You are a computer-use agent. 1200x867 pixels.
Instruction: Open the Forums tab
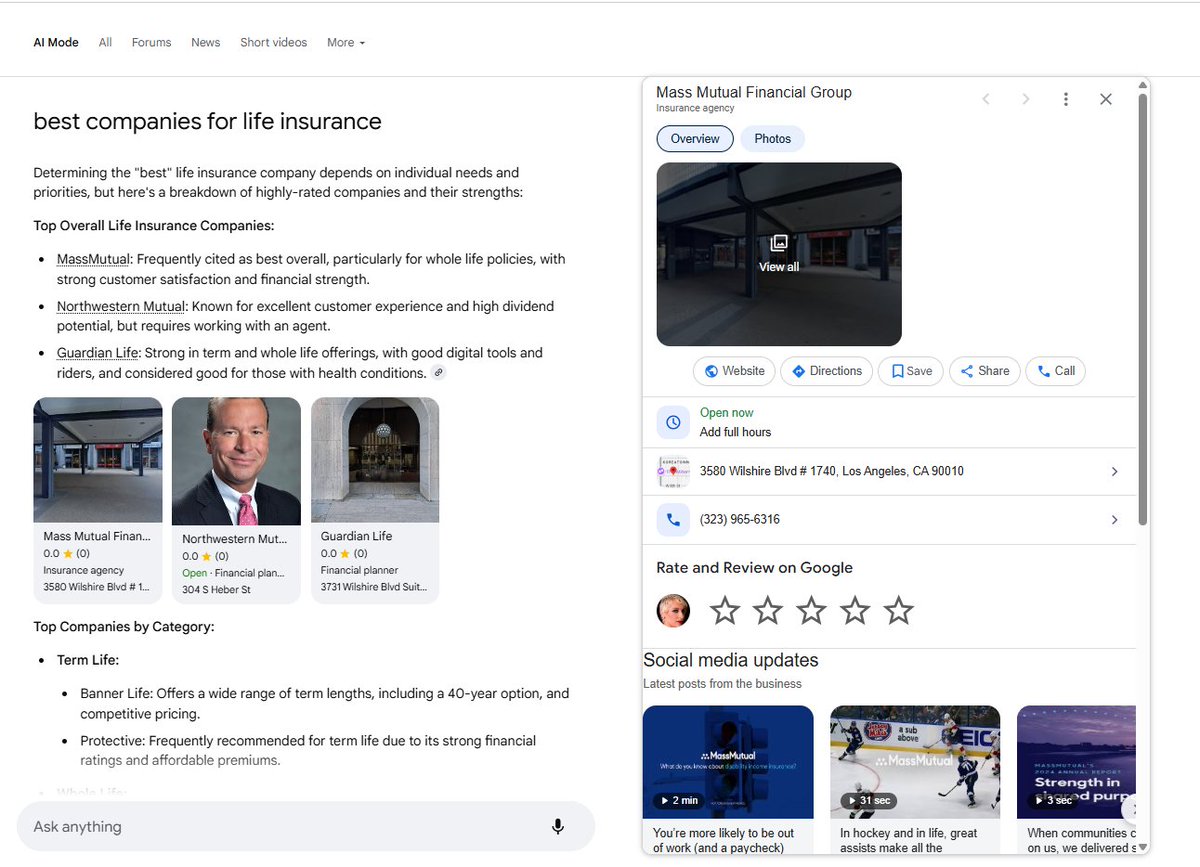pyautogui.click(x=152, y=43)
